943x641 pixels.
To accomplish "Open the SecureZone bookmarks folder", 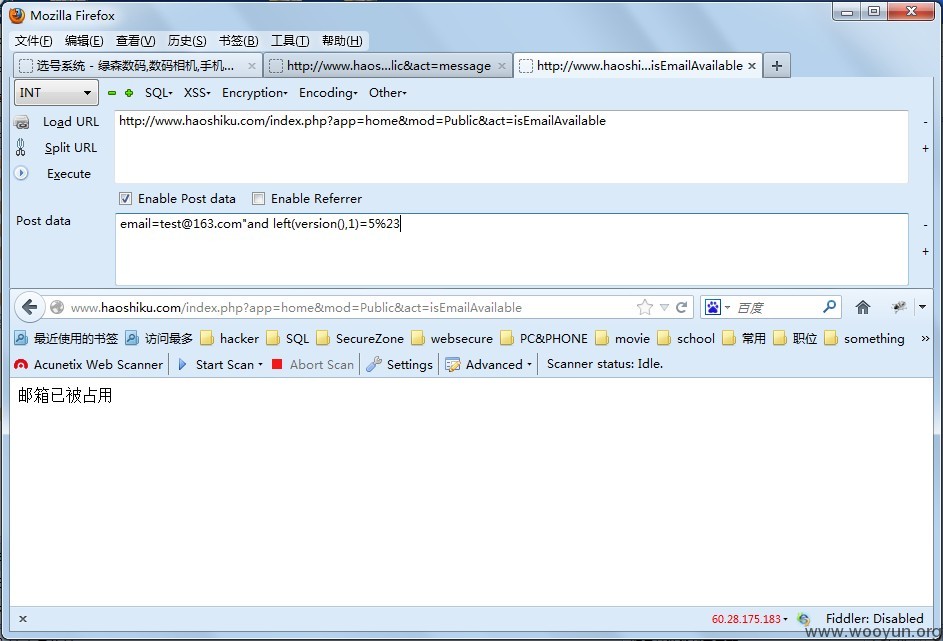I will 360,339.
